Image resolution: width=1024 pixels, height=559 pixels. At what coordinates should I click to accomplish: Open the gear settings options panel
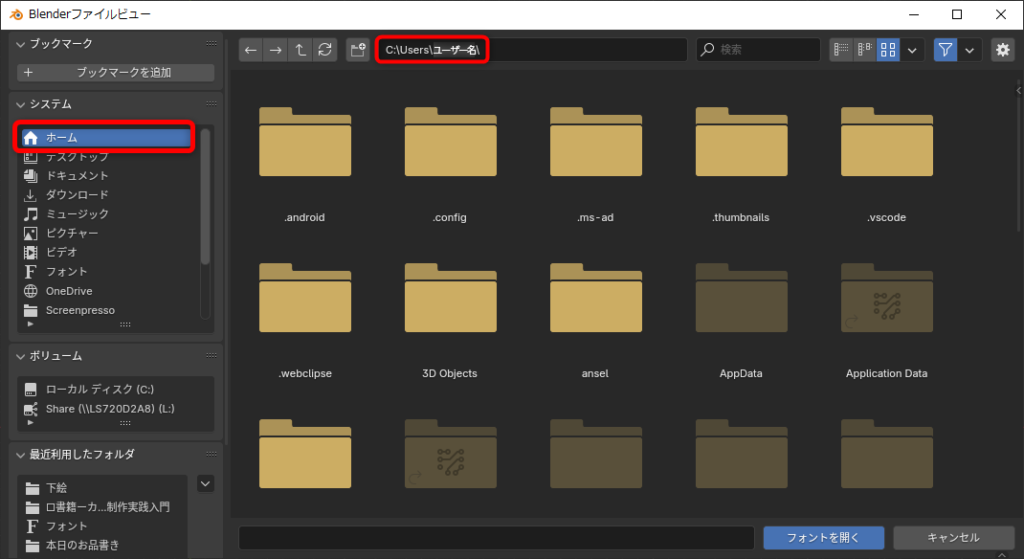pos(1002,50)
